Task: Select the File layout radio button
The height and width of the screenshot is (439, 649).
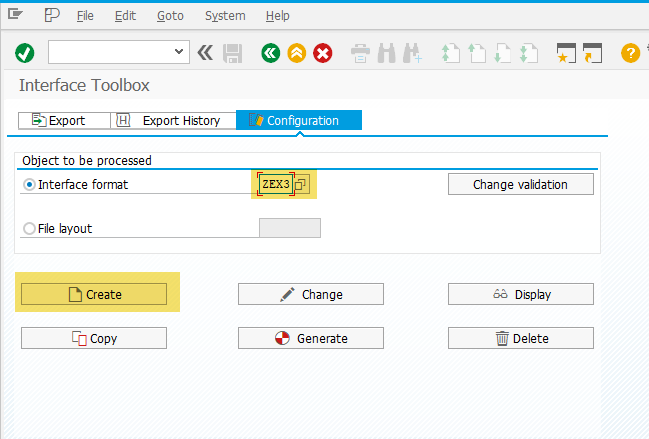Action: 29,228
